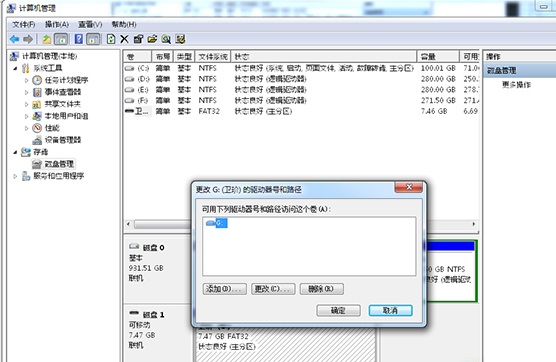Open the 操作(A) menu
Screen dimensions: 556x362
(x=57, y=24)
